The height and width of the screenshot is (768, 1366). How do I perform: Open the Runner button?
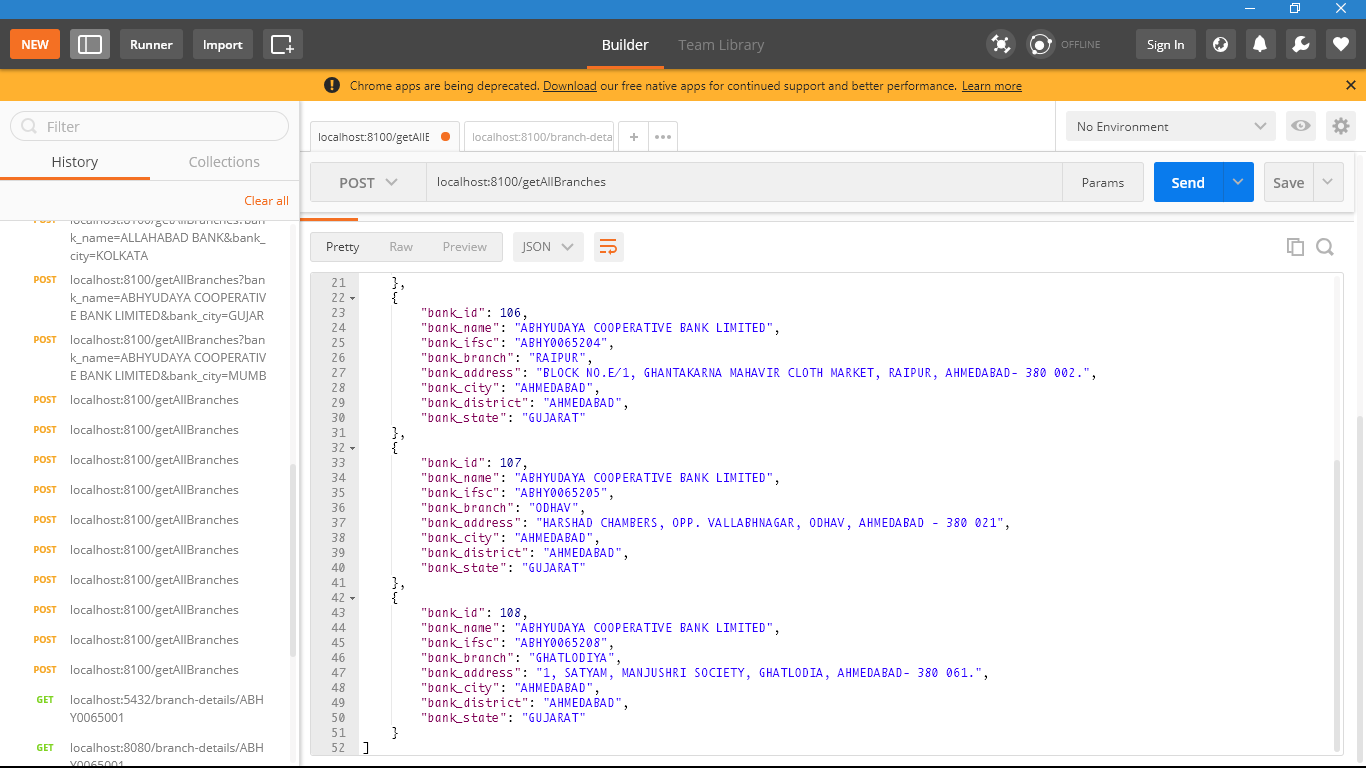point(151,44)
